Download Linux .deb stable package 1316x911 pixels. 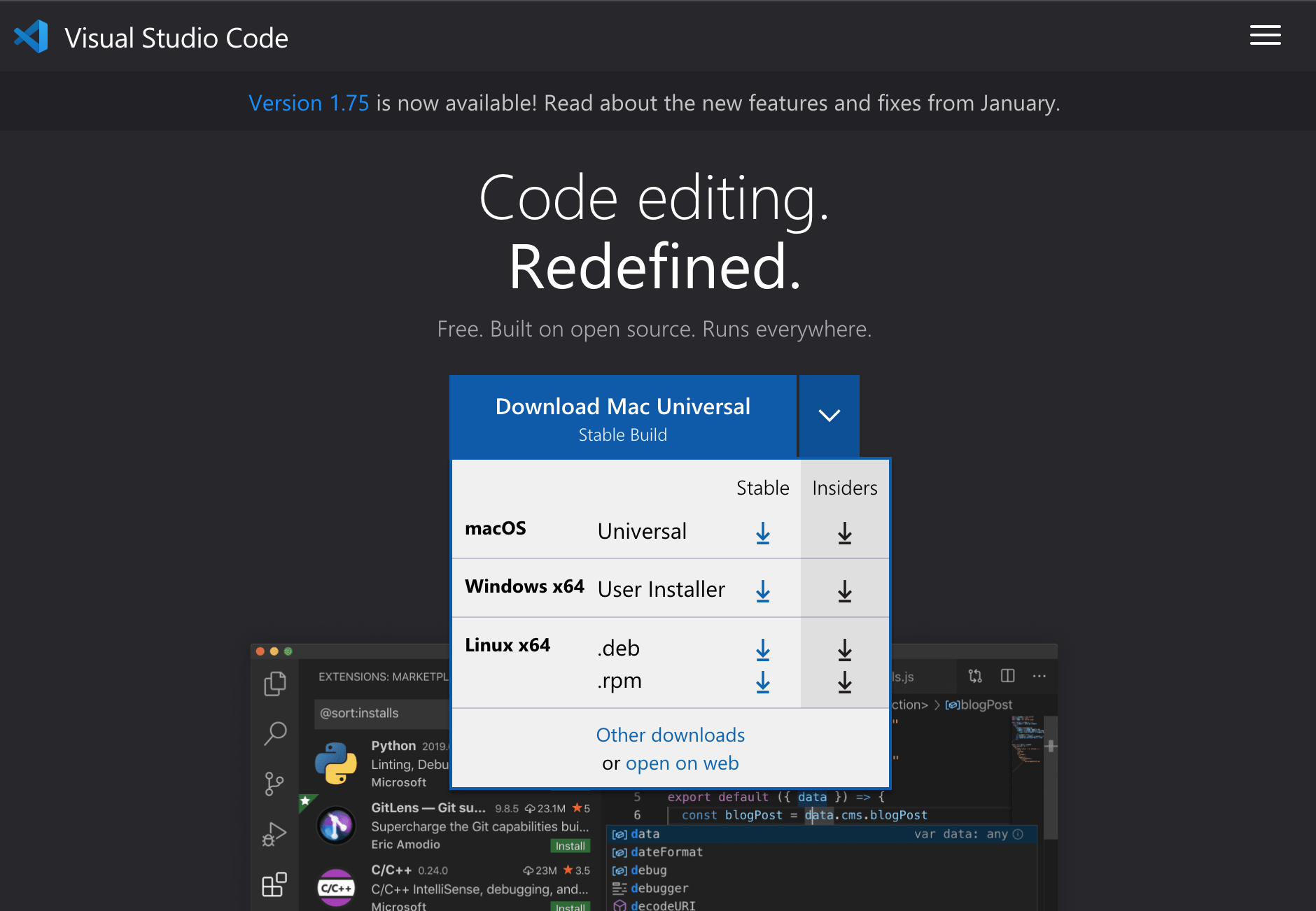click(x=762, y=650)
